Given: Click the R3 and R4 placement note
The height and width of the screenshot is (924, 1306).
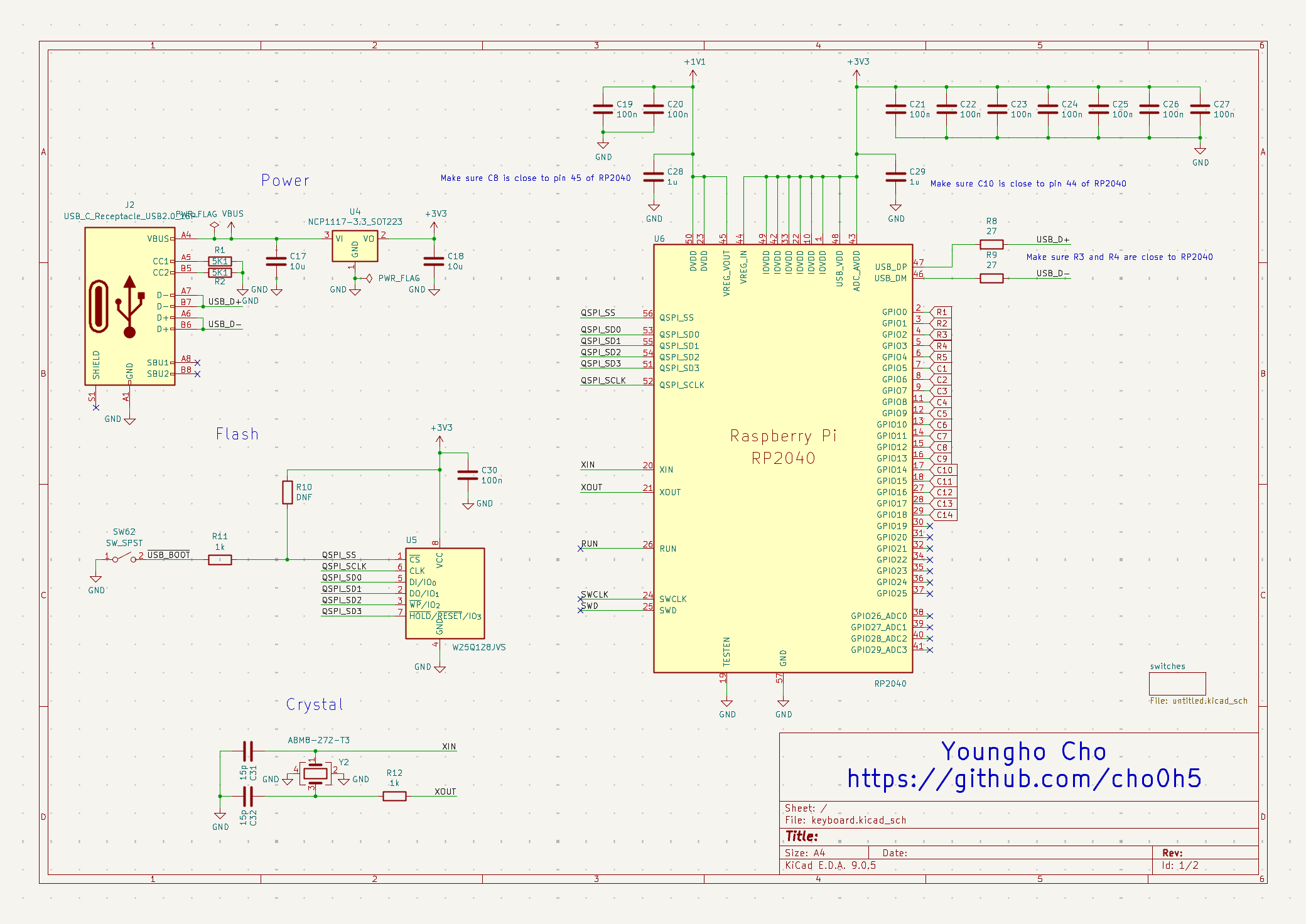Looking at the screenshot, I should pos(1120,257).
